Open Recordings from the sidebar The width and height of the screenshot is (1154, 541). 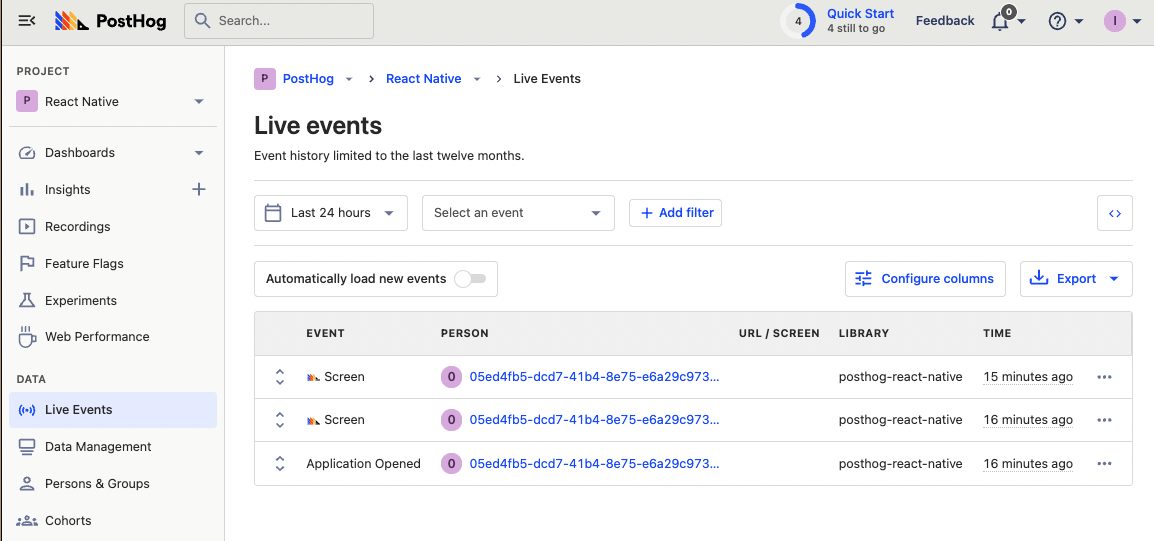77,227
